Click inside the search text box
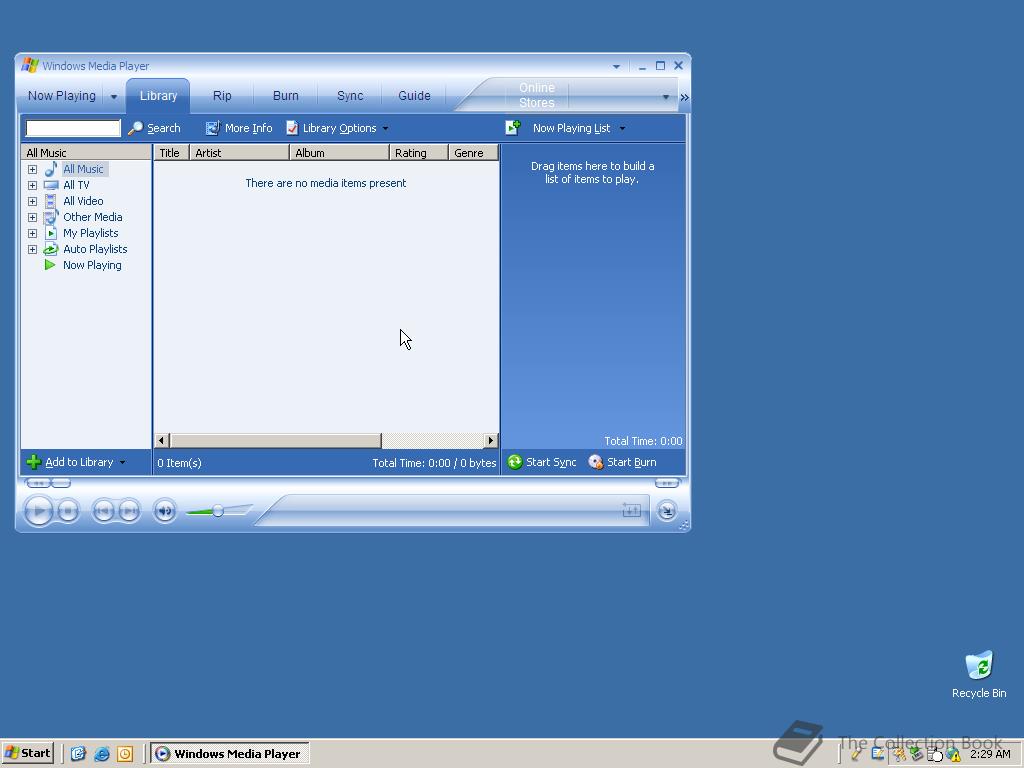The image size is (1024, 768). click(x=72, y=128)
